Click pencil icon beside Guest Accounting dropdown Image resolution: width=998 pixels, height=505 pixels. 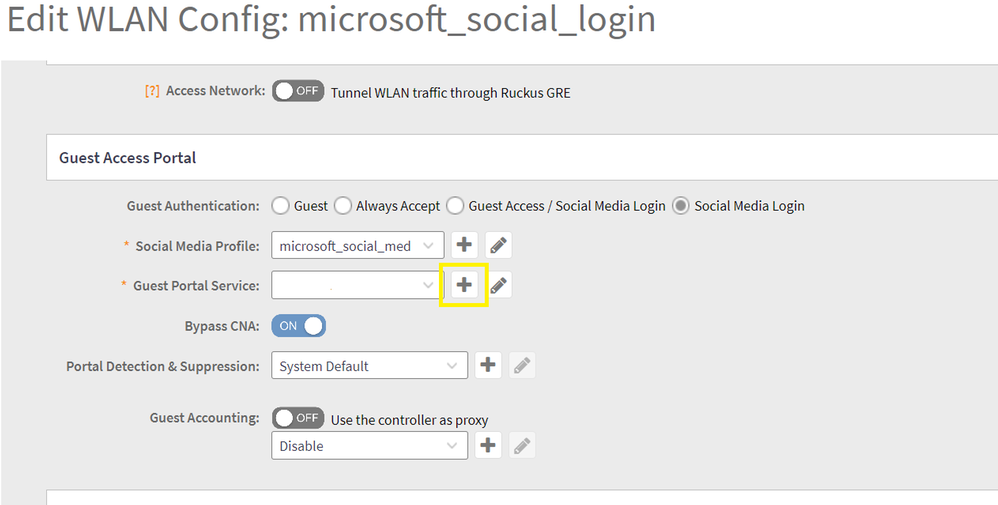[x=521, y=446]
